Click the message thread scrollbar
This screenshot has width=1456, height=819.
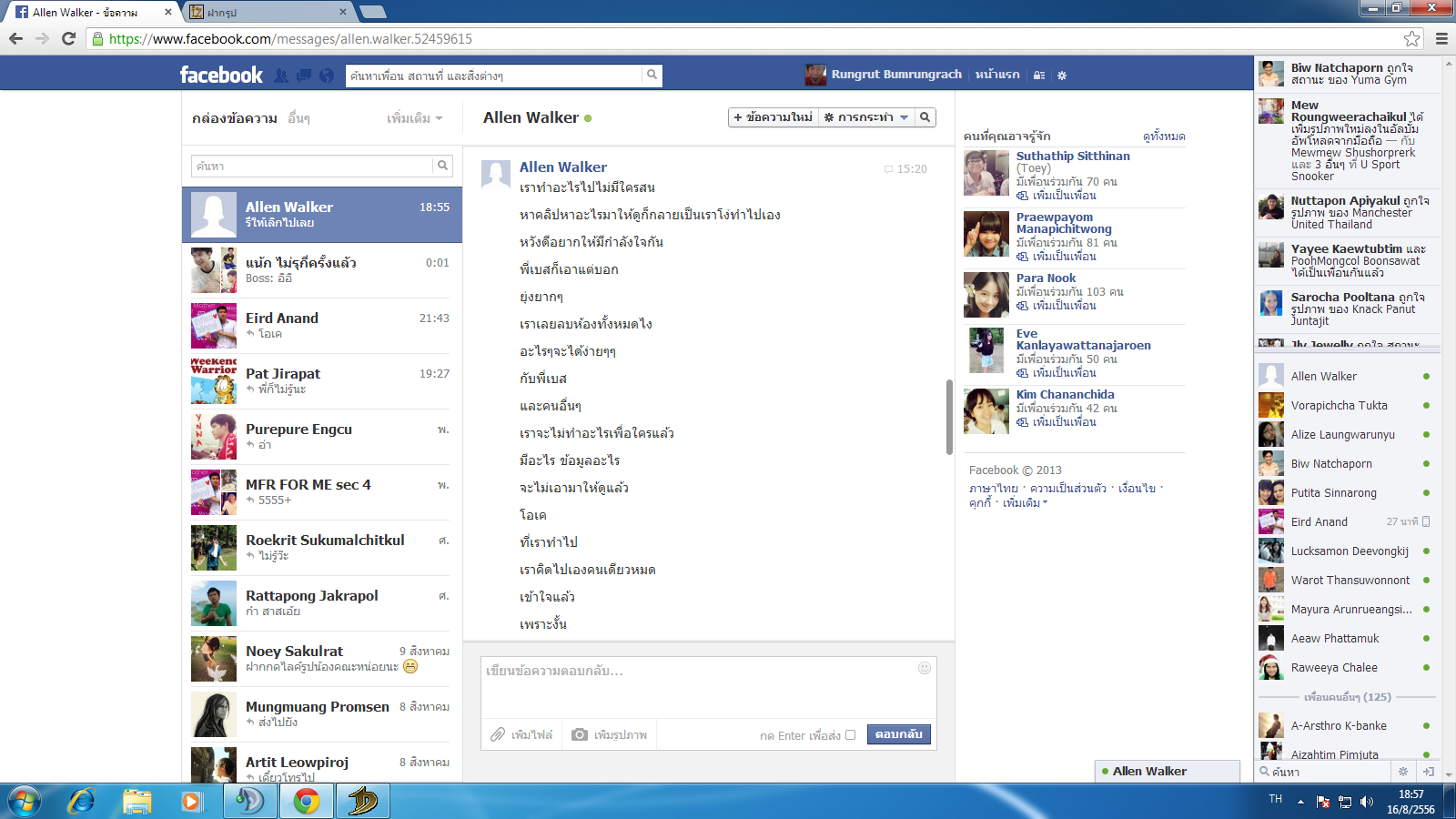click(949, 417)
